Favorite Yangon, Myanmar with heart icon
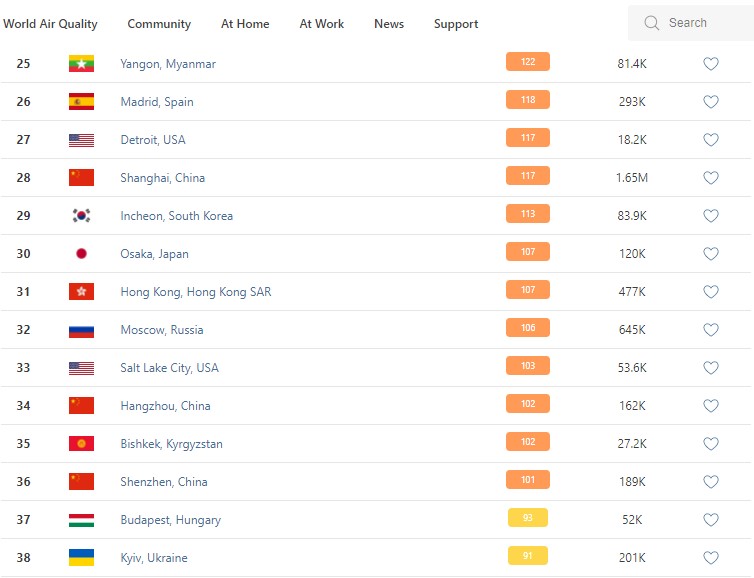The image size is (754, 578). (x=711, y=64)
